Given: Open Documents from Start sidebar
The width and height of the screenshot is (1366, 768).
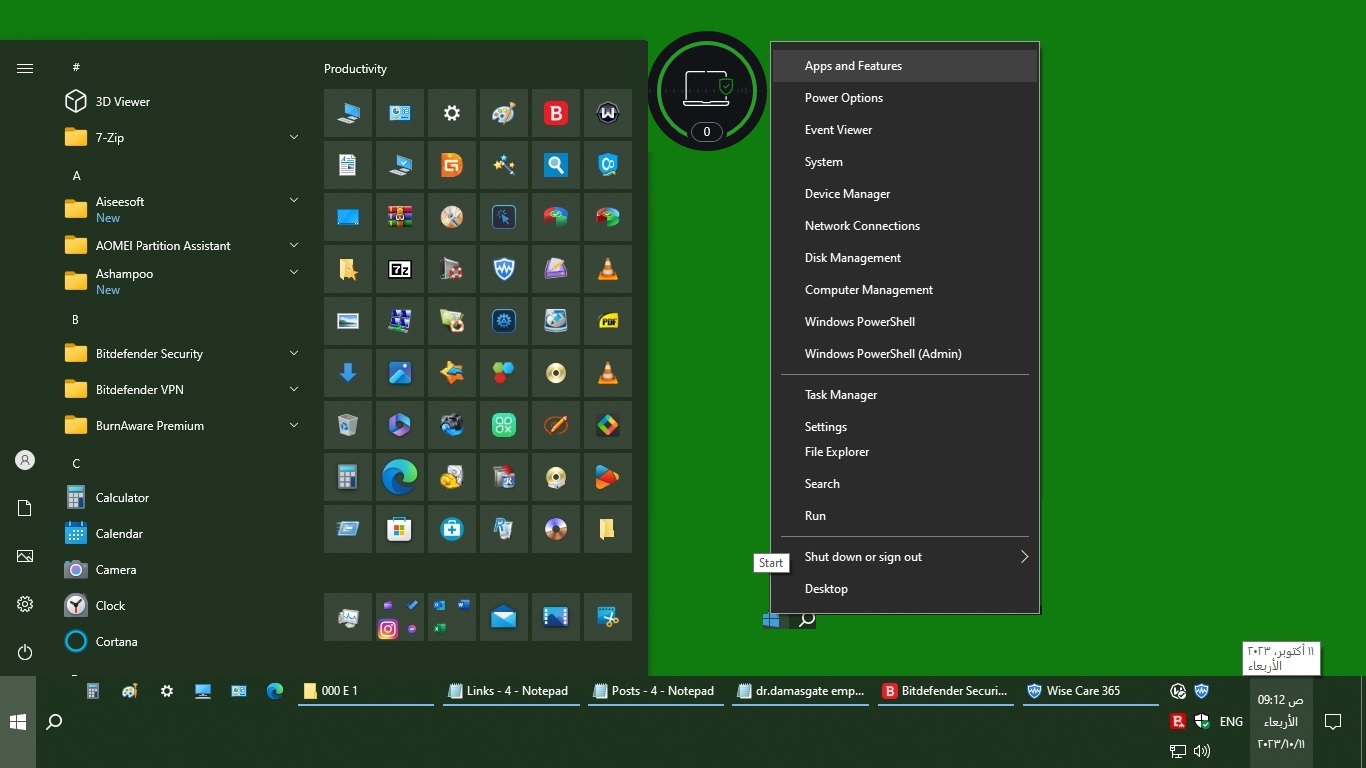Looking at the screenshot, I should 25,508.
